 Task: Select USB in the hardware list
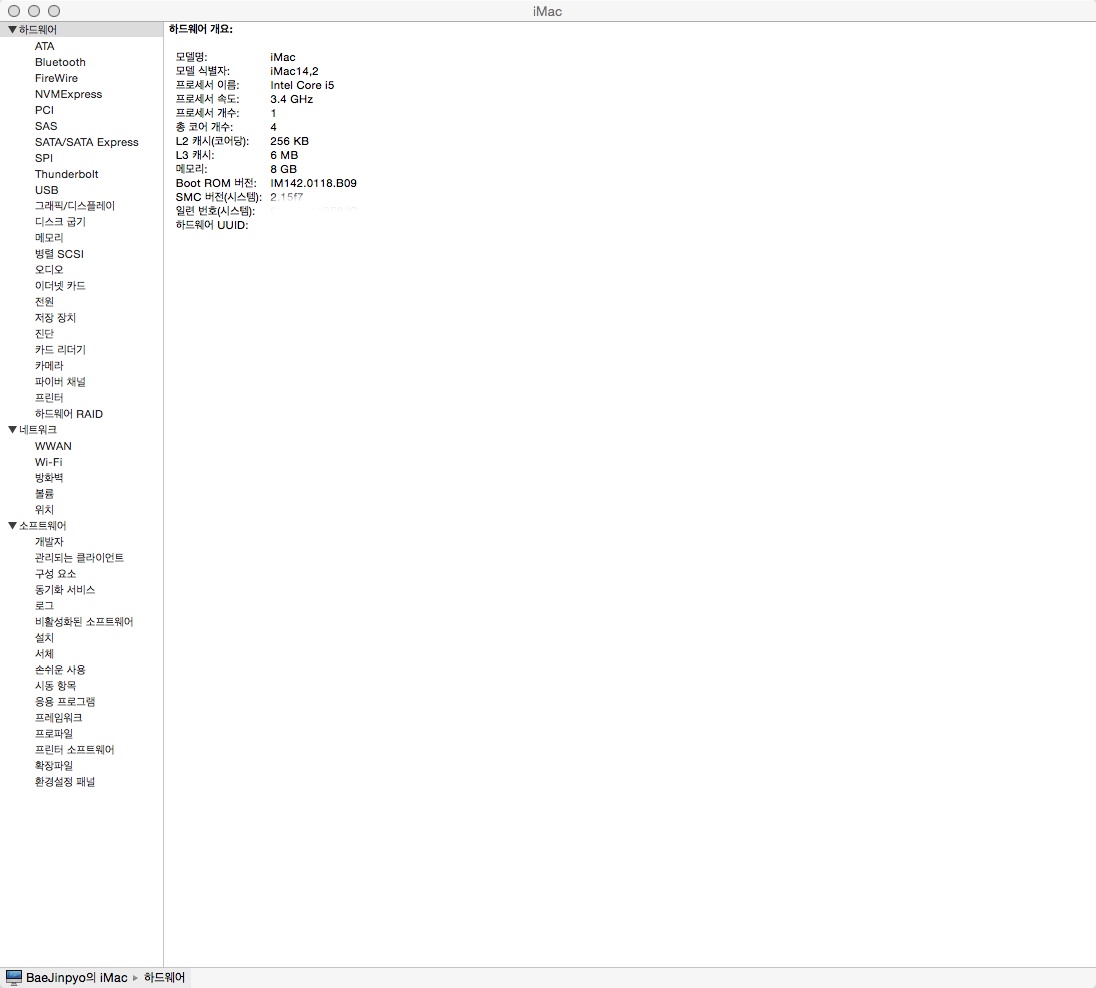pyautogui.click(x=46, y=190)
